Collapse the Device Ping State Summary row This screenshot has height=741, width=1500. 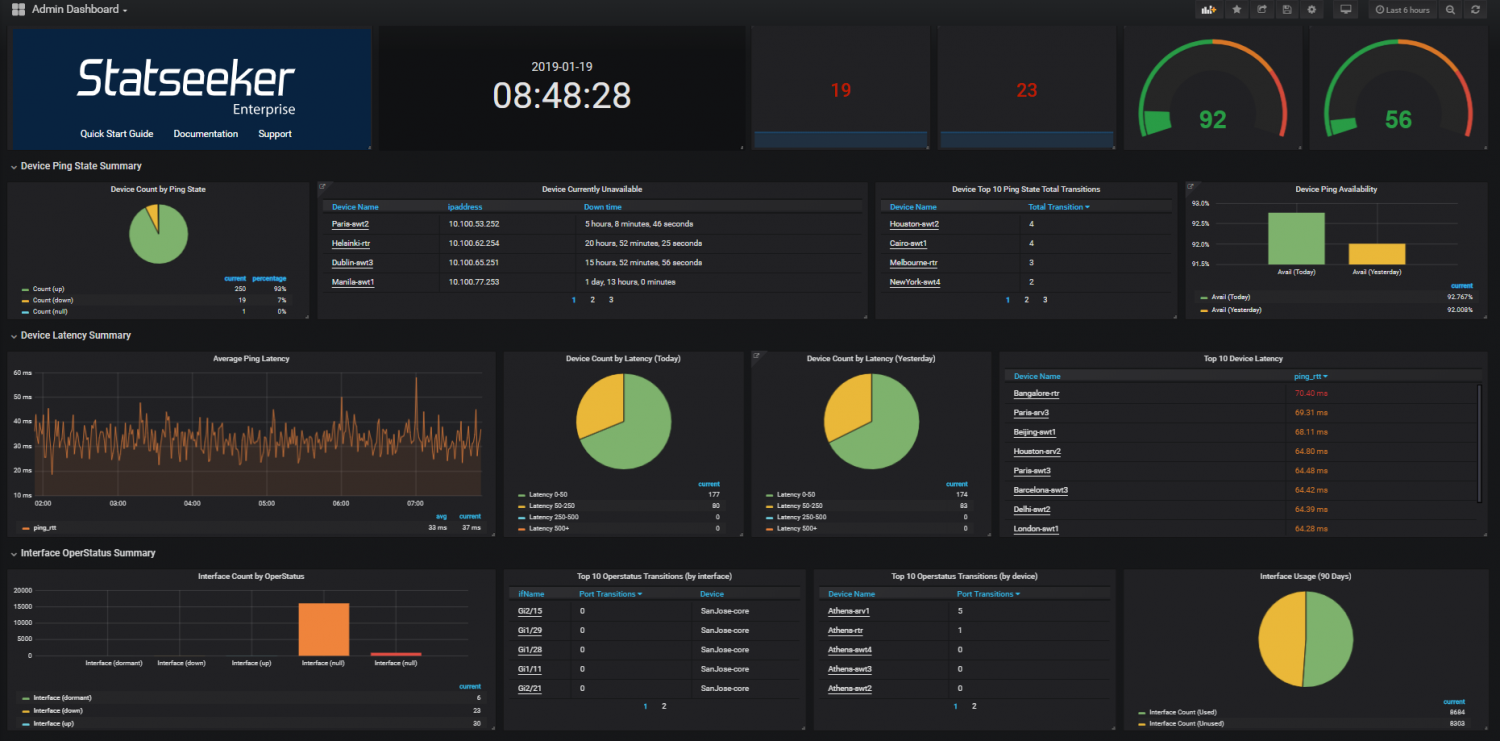pos(75,166)
